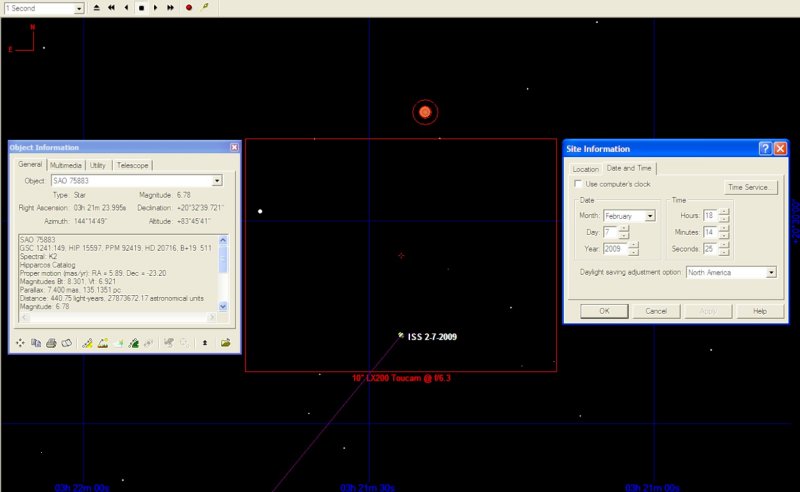Click the Seconds field showing 25
The width and height of the screenshot is (800, 492).
pyautogui.click(x=710, y=249)
